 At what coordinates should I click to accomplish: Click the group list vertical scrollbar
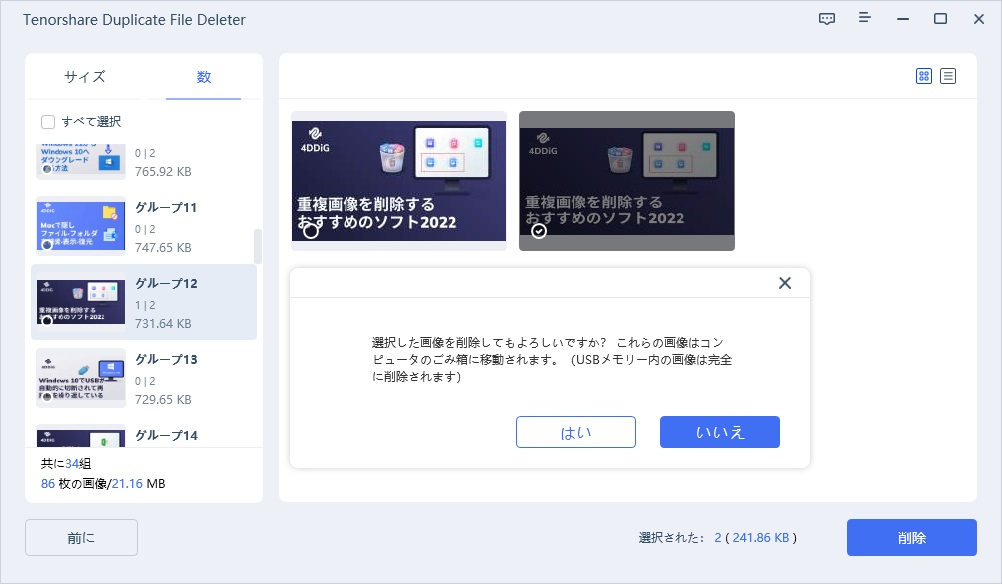point(258,247)
